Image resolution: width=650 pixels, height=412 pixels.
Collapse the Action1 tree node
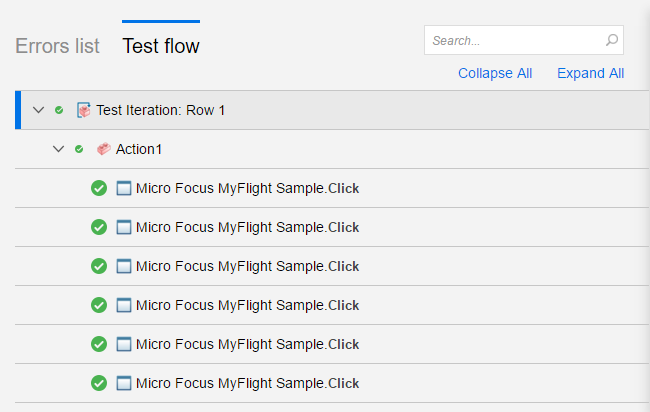(58, 149)
